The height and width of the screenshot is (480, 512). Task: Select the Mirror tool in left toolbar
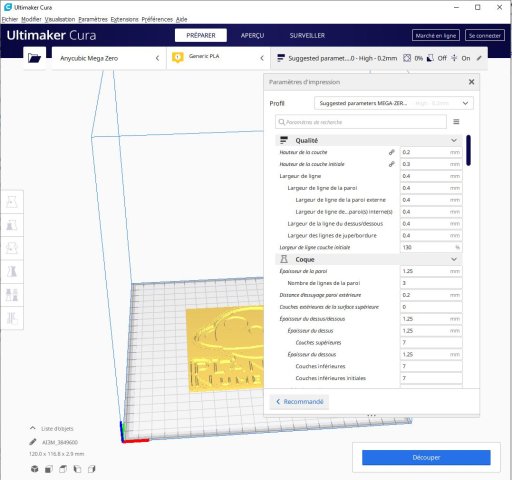[x=12, y=272]
